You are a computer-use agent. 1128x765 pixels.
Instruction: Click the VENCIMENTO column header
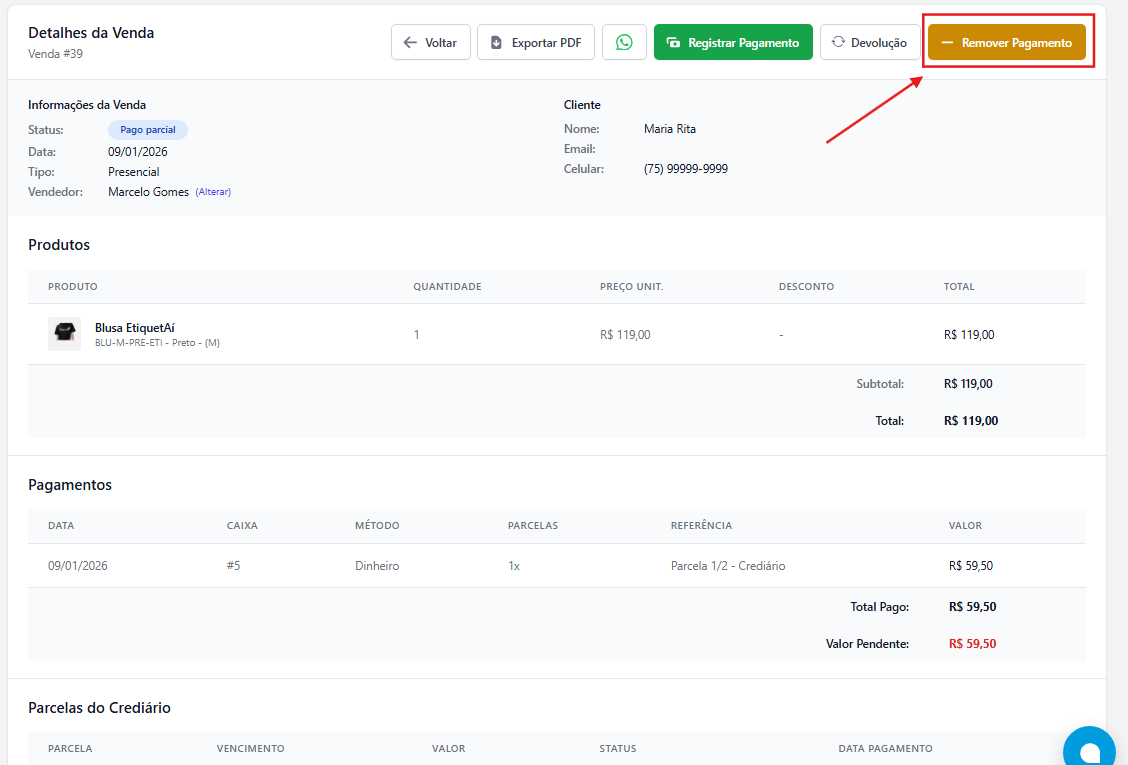point(250,748)
